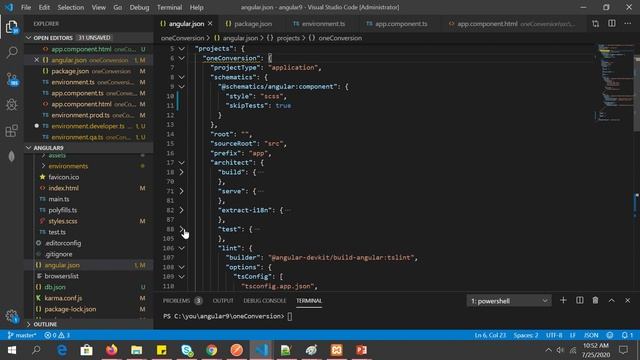Switch to the Debug Console tab
The image size is (640, 360).
click(x=264, y=301)
